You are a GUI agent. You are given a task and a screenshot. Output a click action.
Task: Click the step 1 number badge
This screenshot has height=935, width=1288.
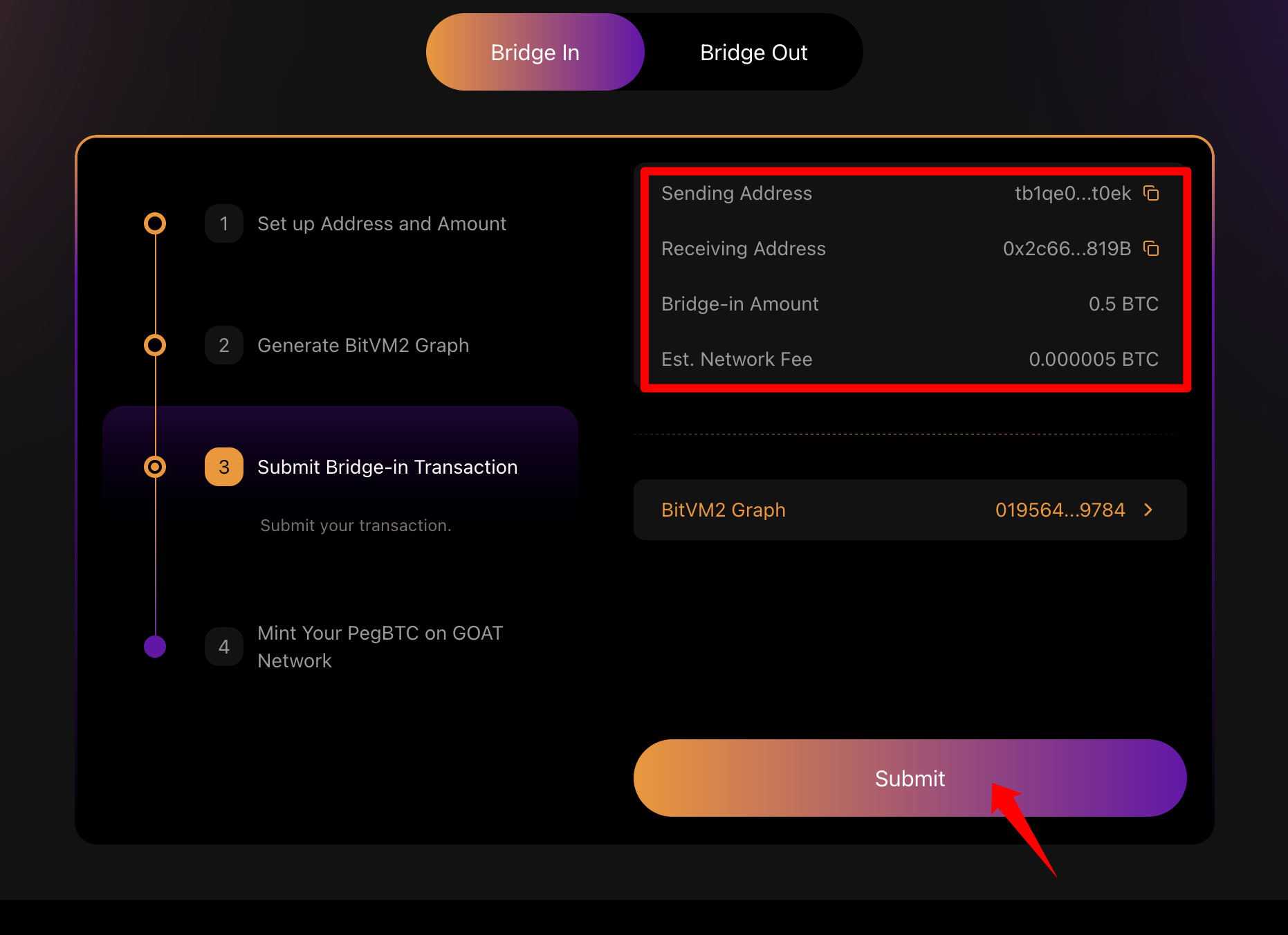pos(224,223)
